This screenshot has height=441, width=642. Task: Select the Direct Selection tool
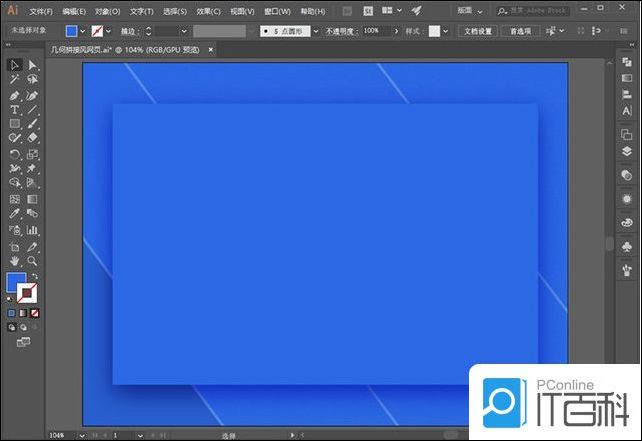tap(32, 65)
